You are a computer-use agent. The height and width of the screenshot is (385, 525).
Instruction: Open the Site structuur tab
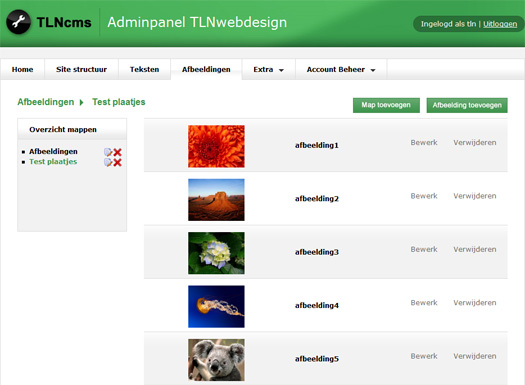coord(81,69)
